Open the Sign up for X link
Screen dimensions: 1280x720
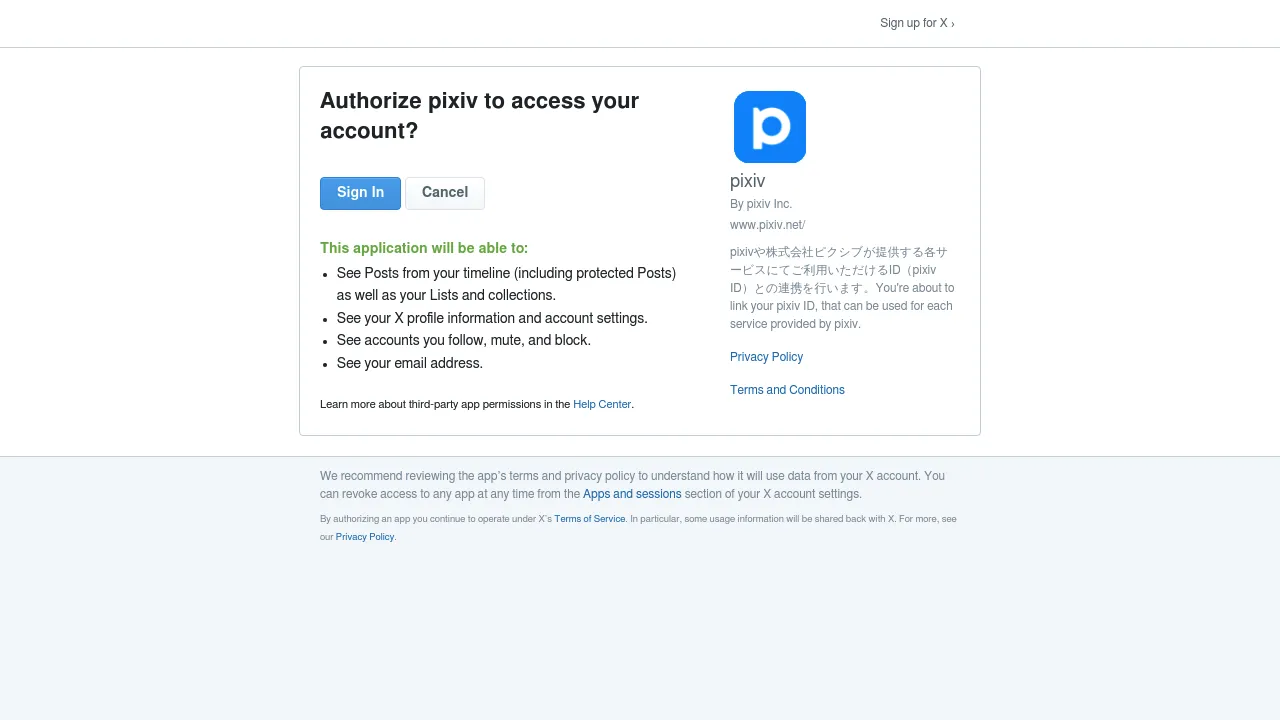click(x=916, y=23)
